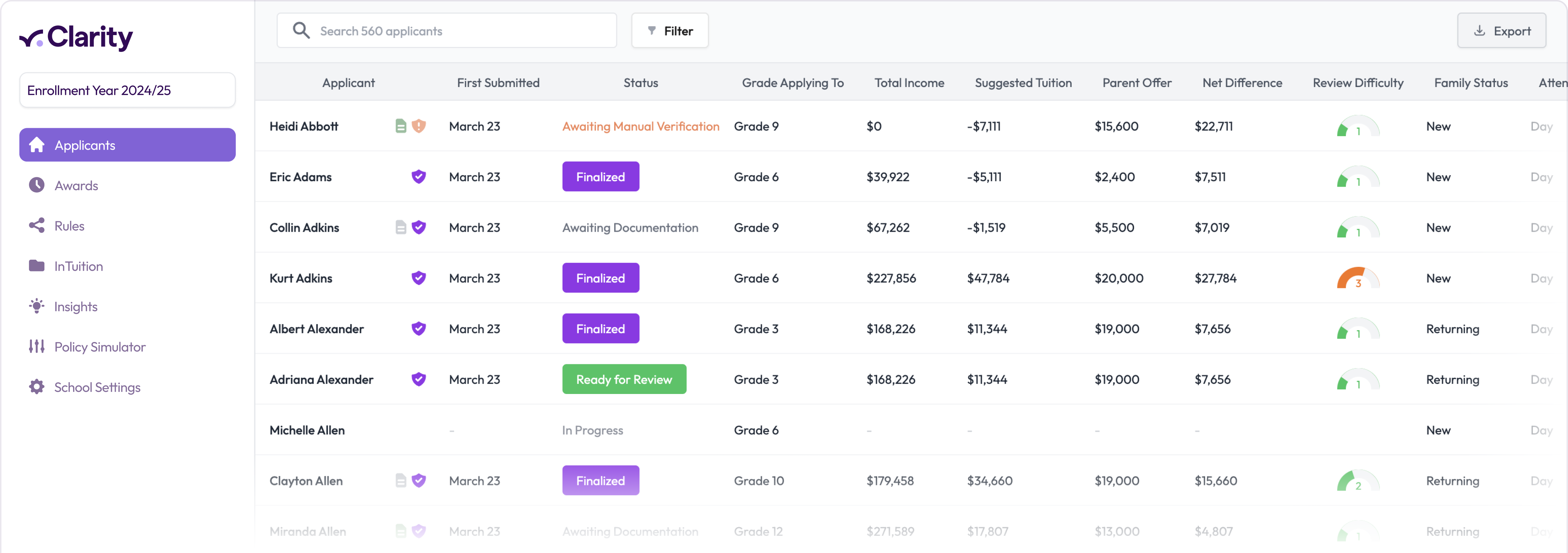Click the verified shield for Kurt Adkins
This screenshot has height=553, width=1568.
click(x=418, y=278)
